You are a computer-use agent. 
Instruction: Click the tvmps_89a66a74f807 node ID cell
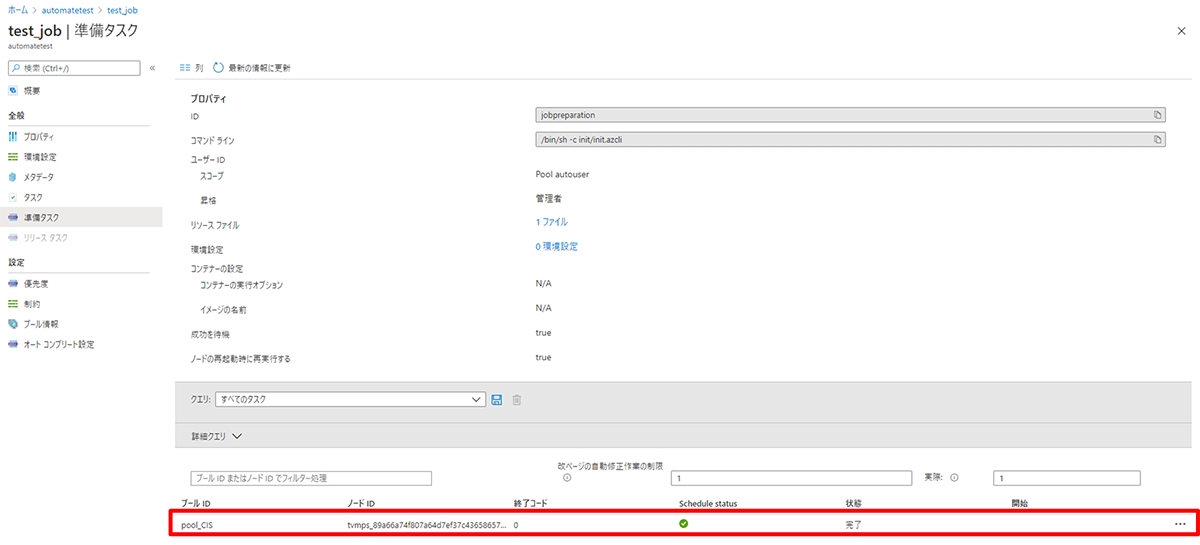426,524
